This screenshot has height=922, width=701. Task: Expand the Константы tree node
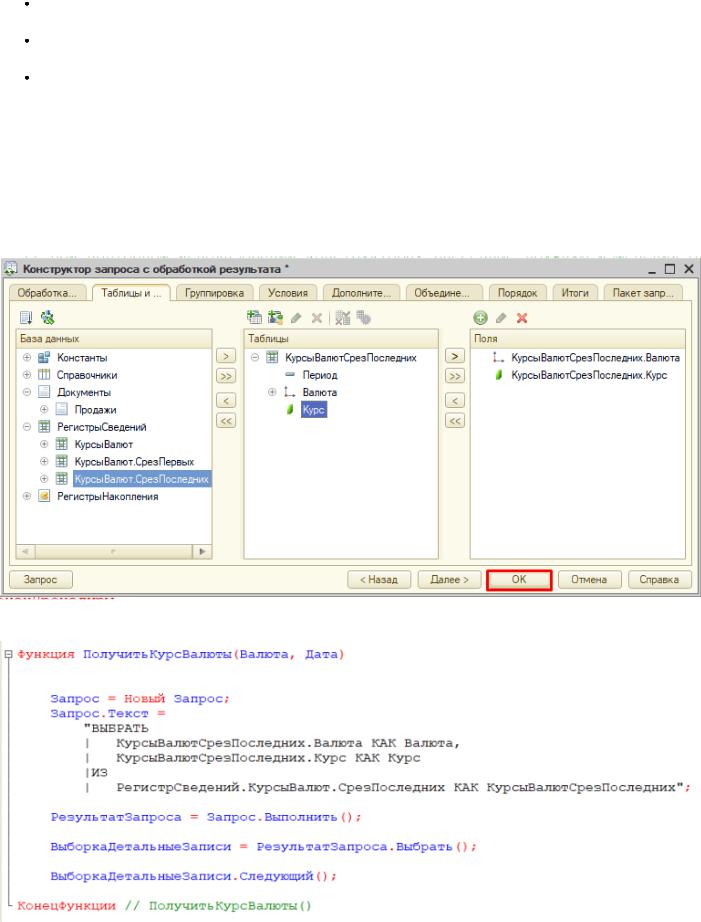click(x=22, y=357)
